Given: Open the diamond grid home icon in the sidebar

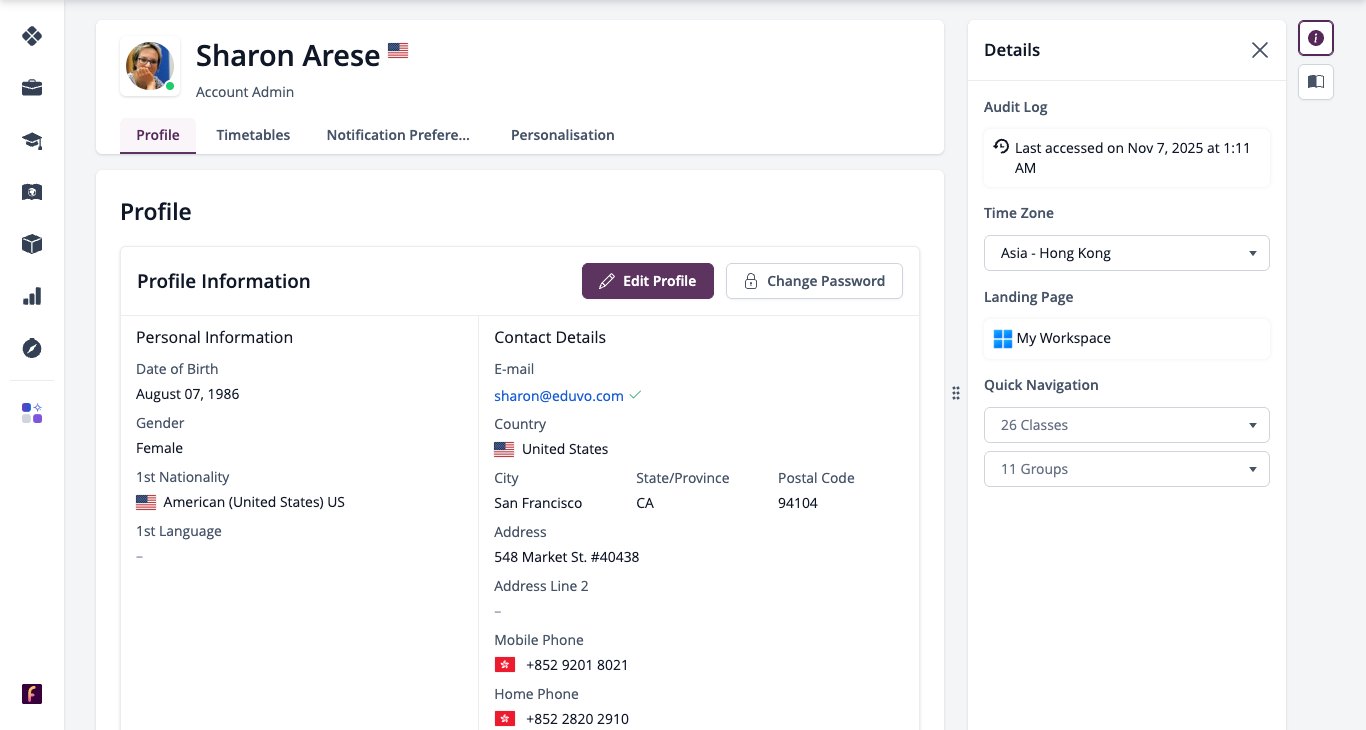Looking at the screenshot, I should (32, 36).
